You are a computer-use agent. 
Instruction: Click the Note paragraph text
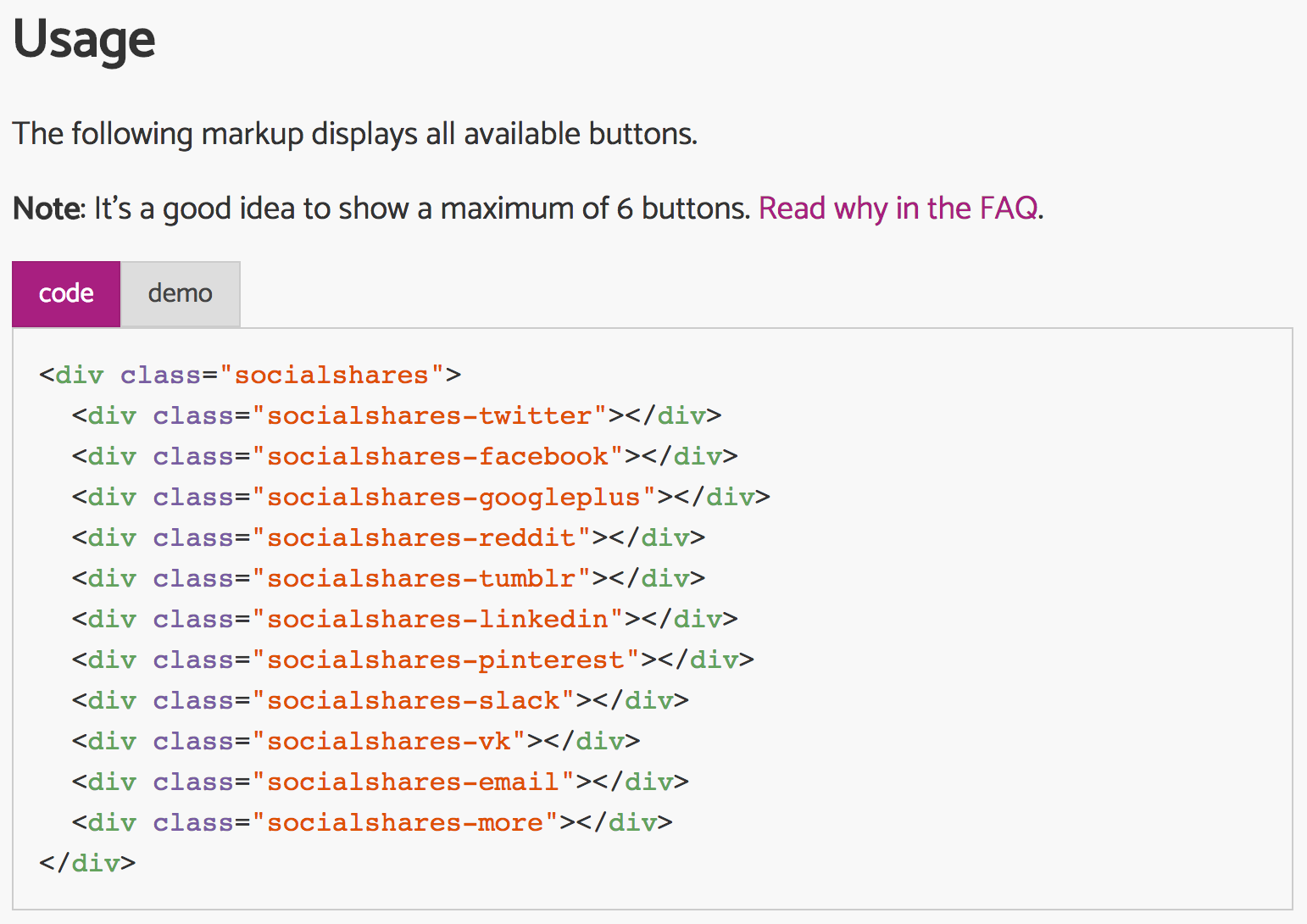(x=381, y=208)
